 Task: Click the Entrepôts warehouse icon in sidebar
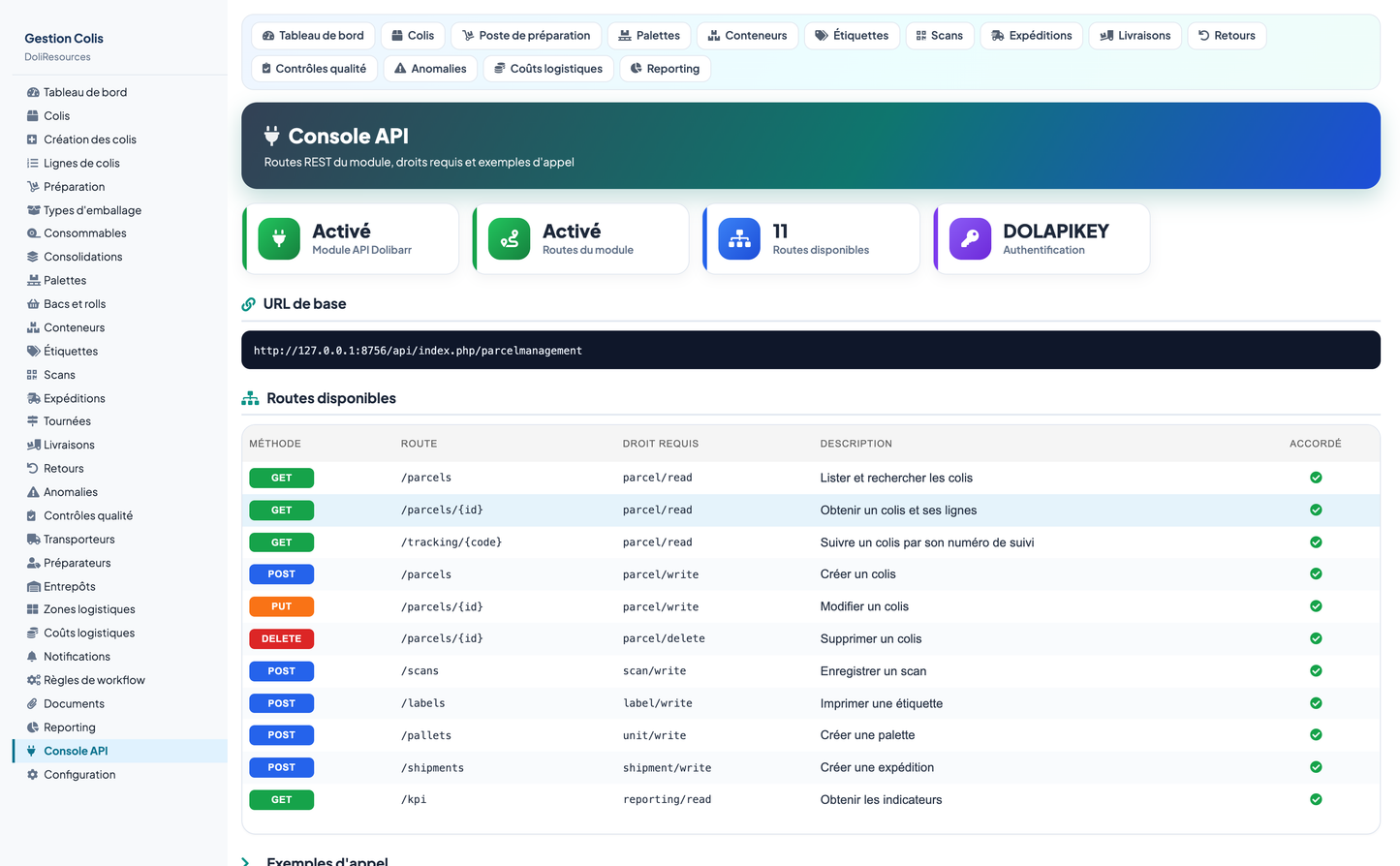(x=33, y=586)
